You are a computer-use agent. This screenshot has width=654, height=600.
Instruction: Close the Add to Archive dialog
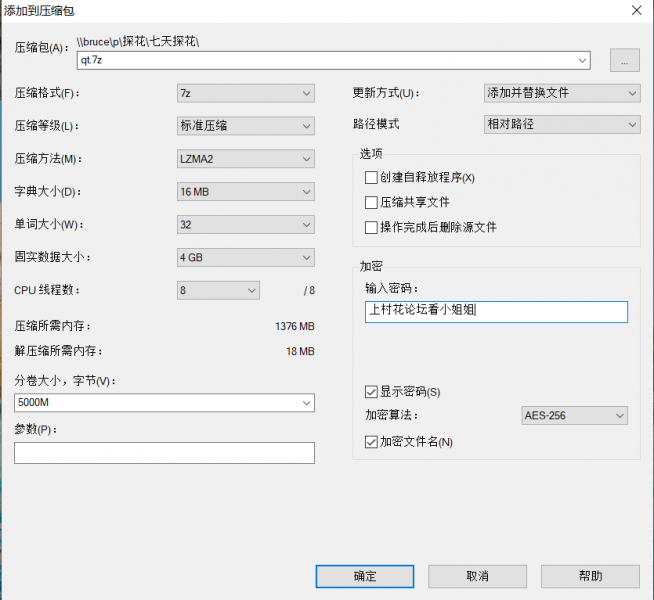tap(635, 9)
